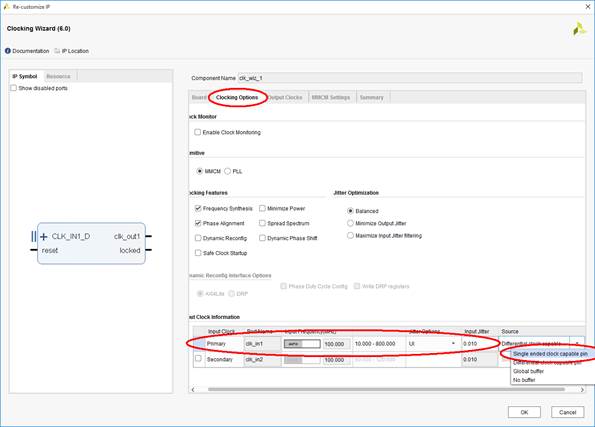Click the window icon in title bar
Screen dimensions: 595x427
tap(6, 6)
